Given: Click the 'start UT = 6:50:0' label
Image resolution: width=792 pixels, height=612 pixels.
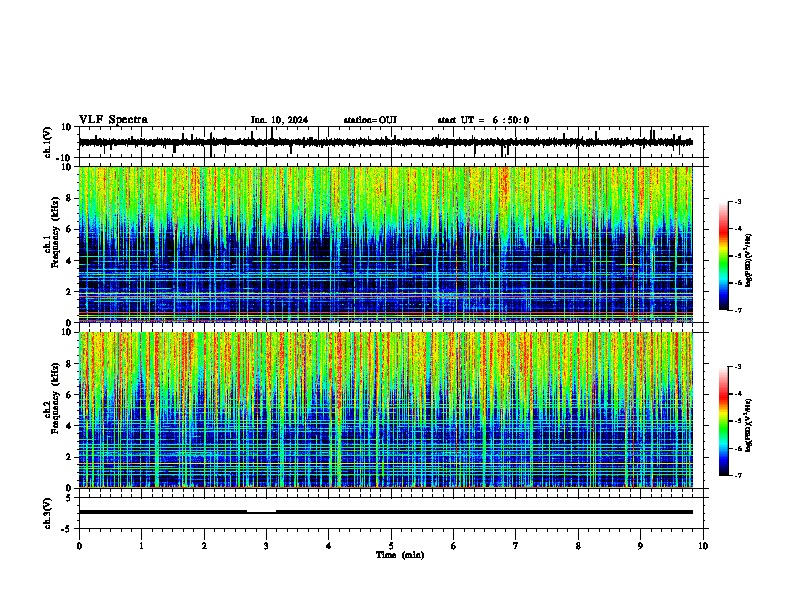Looking at the screenshot, I should 483,120.
